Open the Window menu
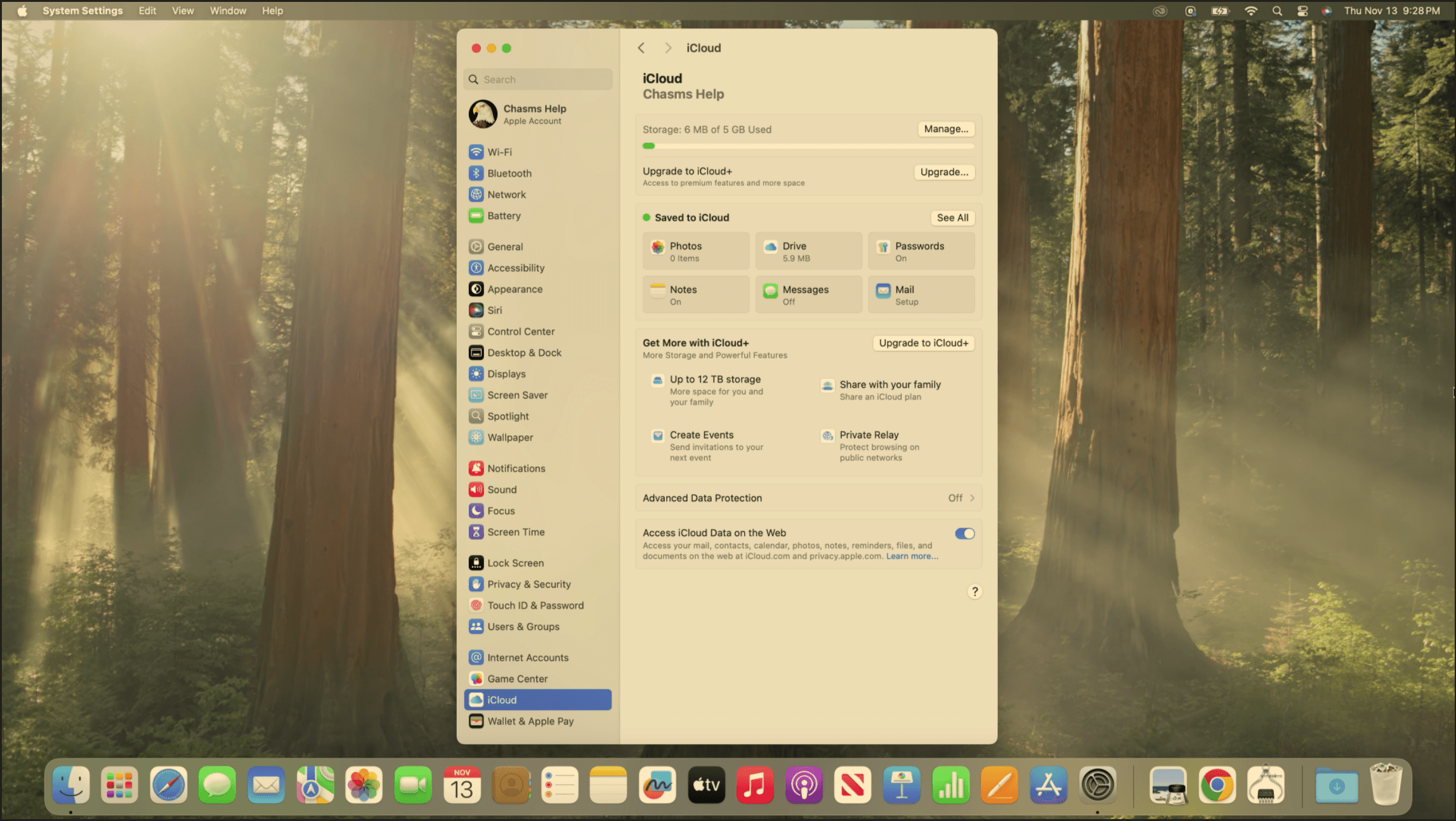The height and width of the screenshot is (821, 1456). pyautogui.click(x=228, y=11)
